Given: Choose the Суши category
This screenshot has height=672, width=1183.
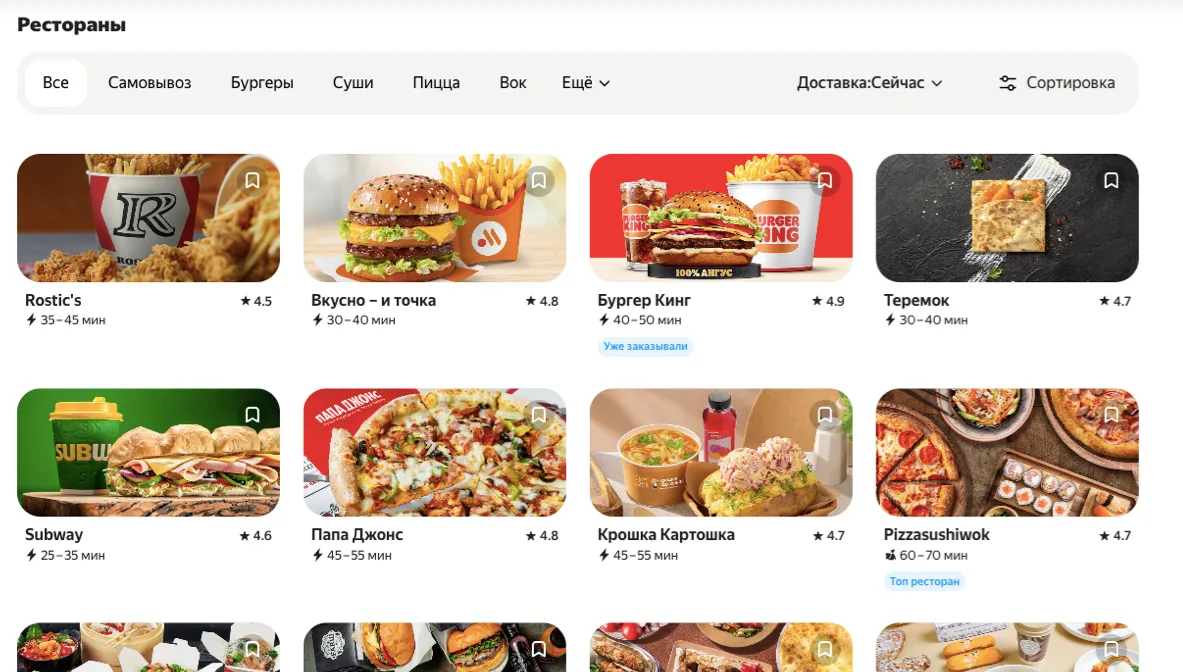Looking at the screenshot, I should tap(353, 83).
